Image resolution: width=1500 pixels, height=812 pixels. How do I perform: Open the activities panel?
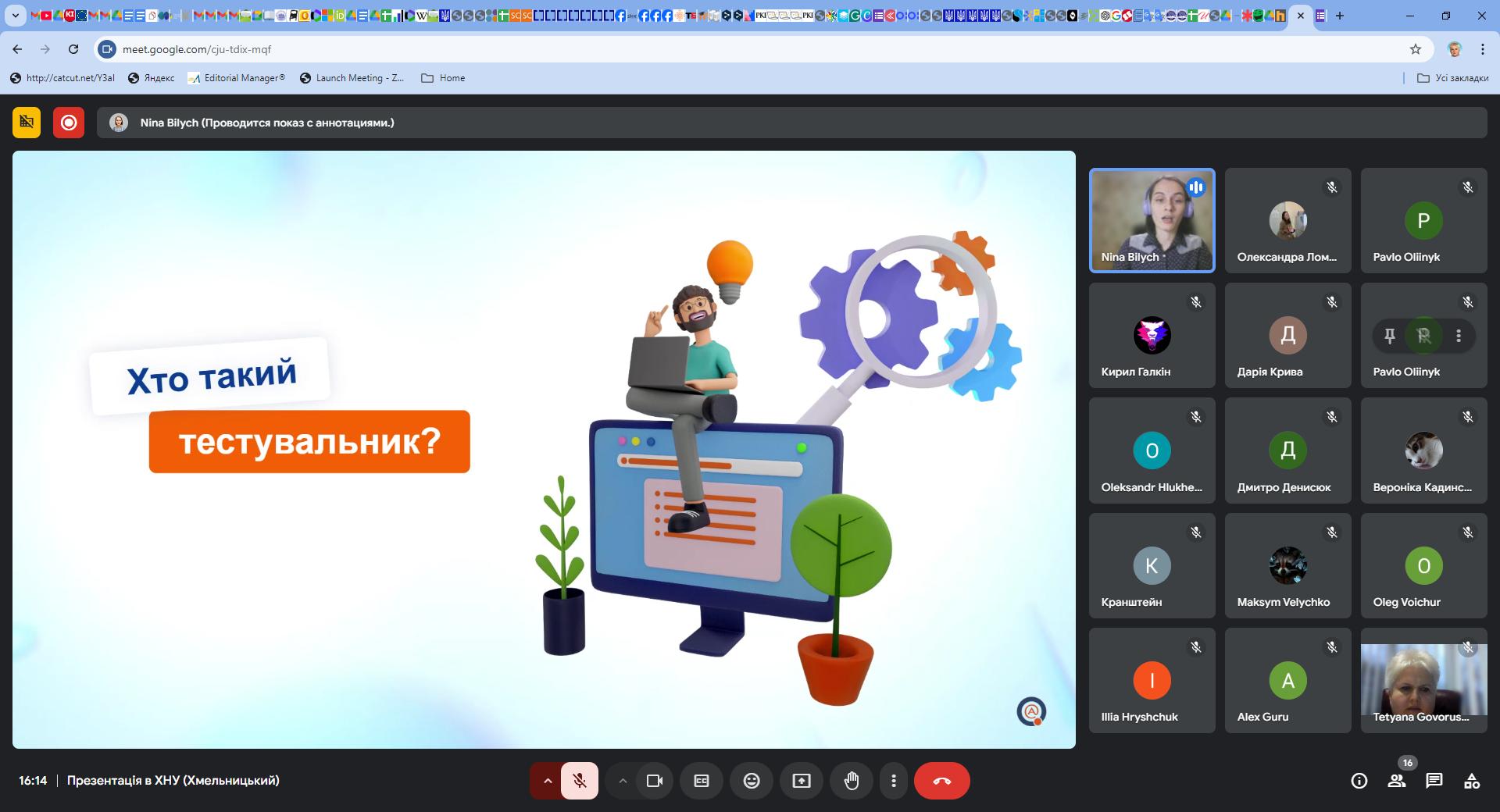coord(1472,781)
